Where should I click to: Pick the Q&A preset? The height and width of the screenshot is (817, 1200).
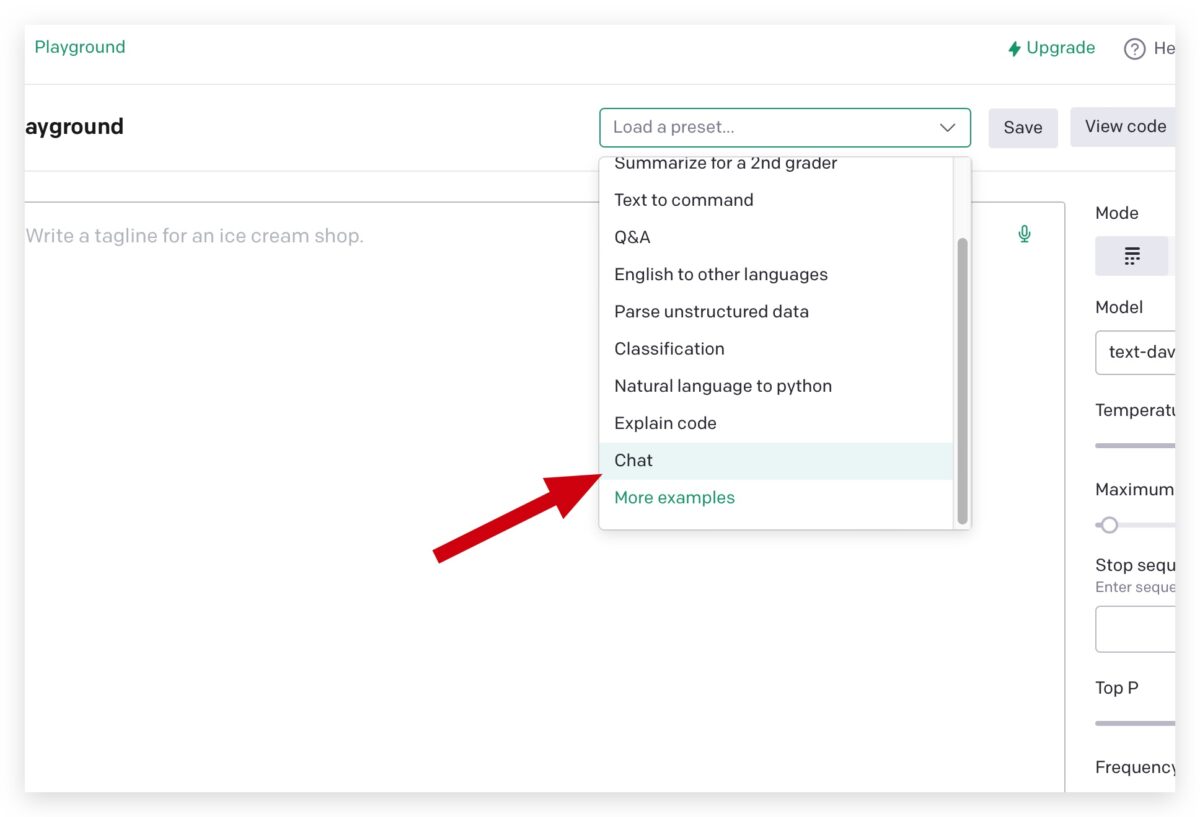[776, 237]
